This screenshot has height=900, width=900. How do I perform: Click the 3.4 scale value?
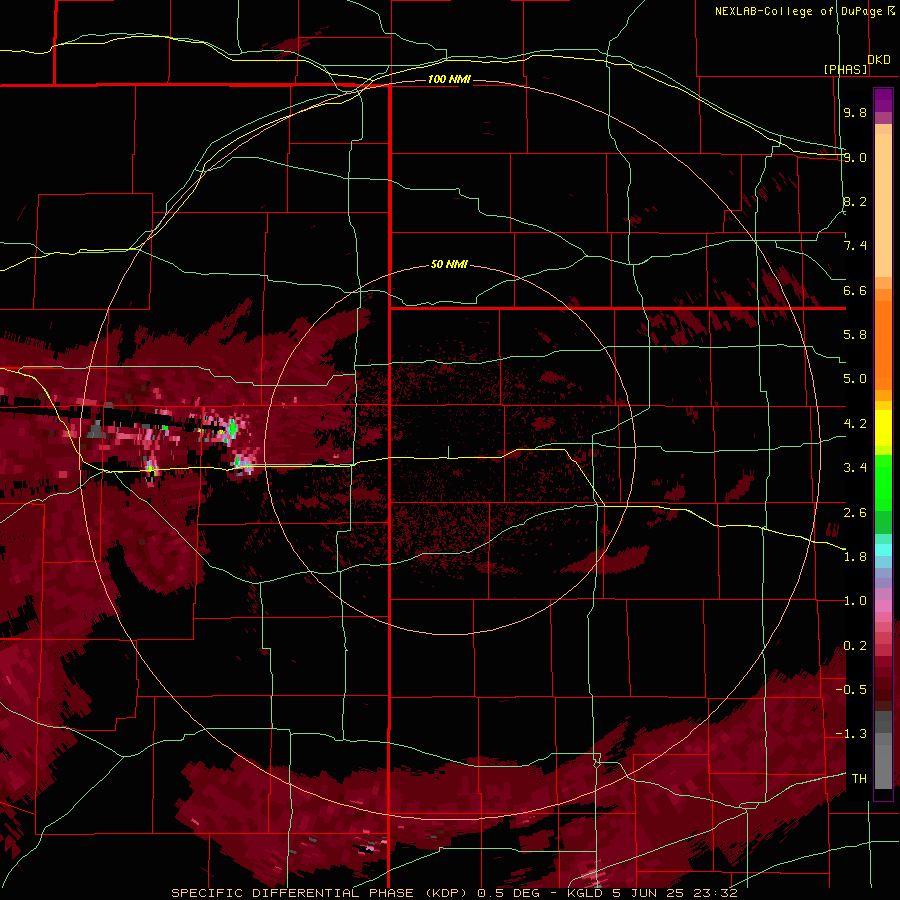(855, 468)
